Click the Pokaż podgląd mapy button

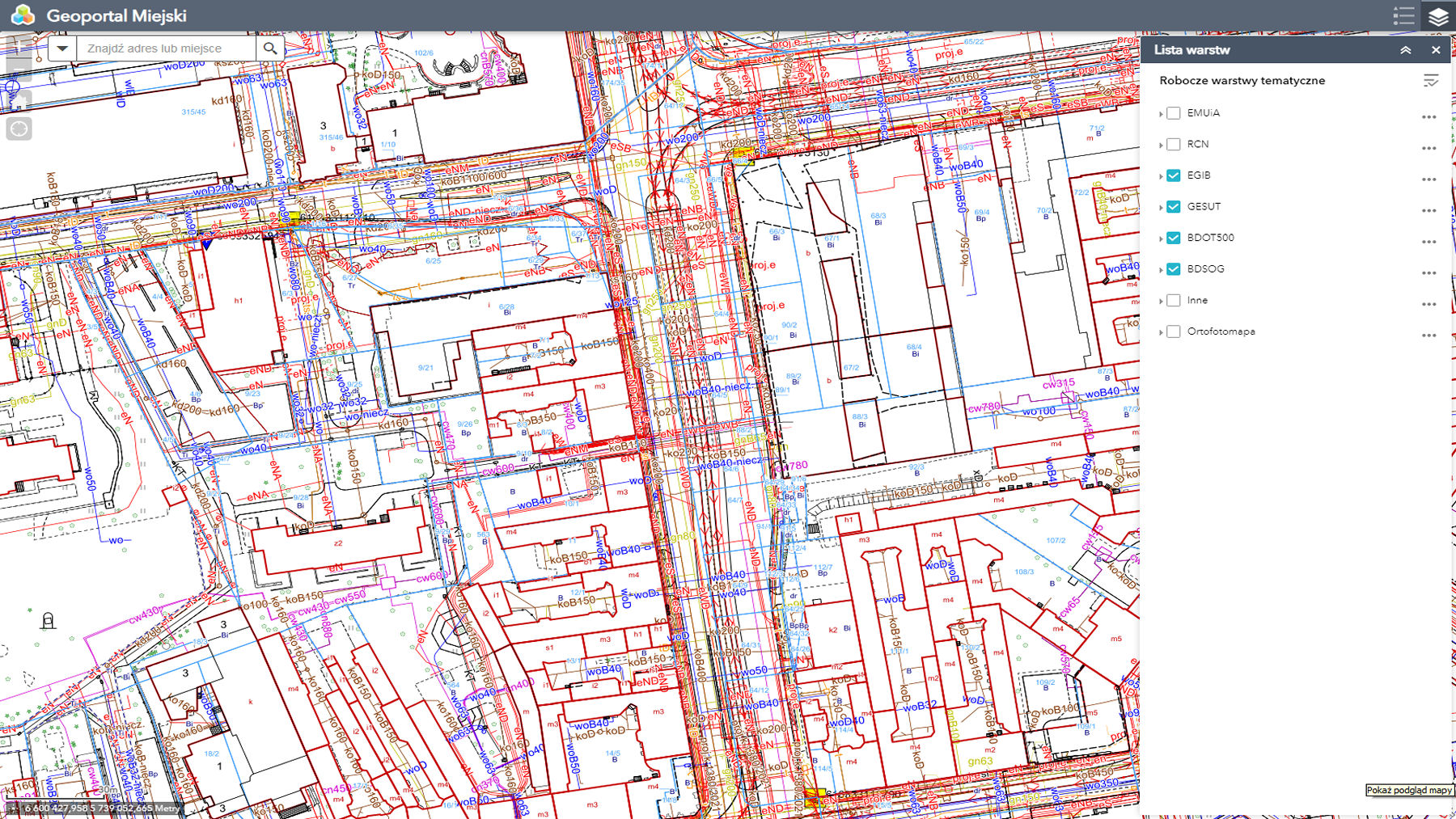[x=1409, y=790]
